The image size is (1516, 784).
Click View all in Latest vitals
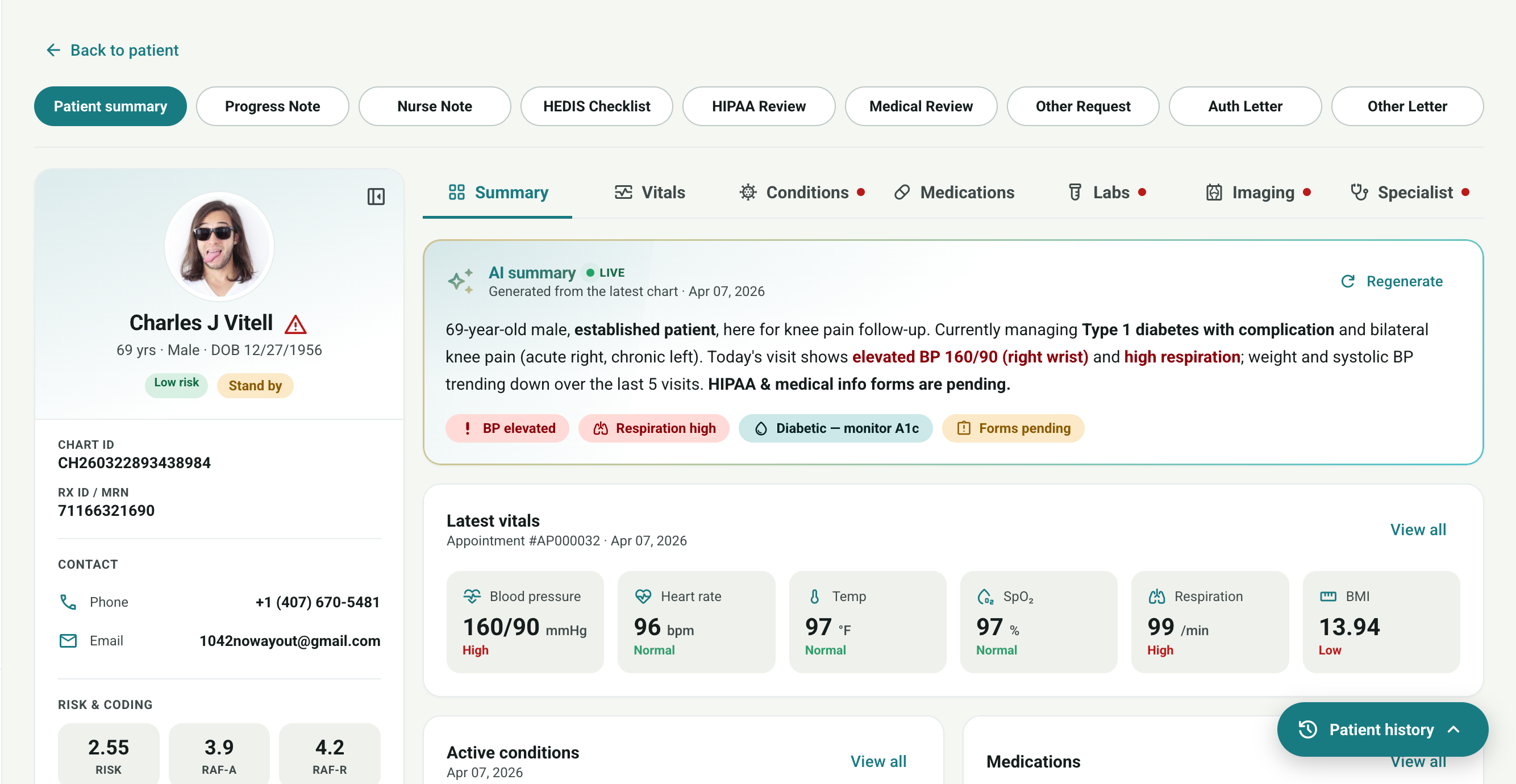[x=1418, y=529]
